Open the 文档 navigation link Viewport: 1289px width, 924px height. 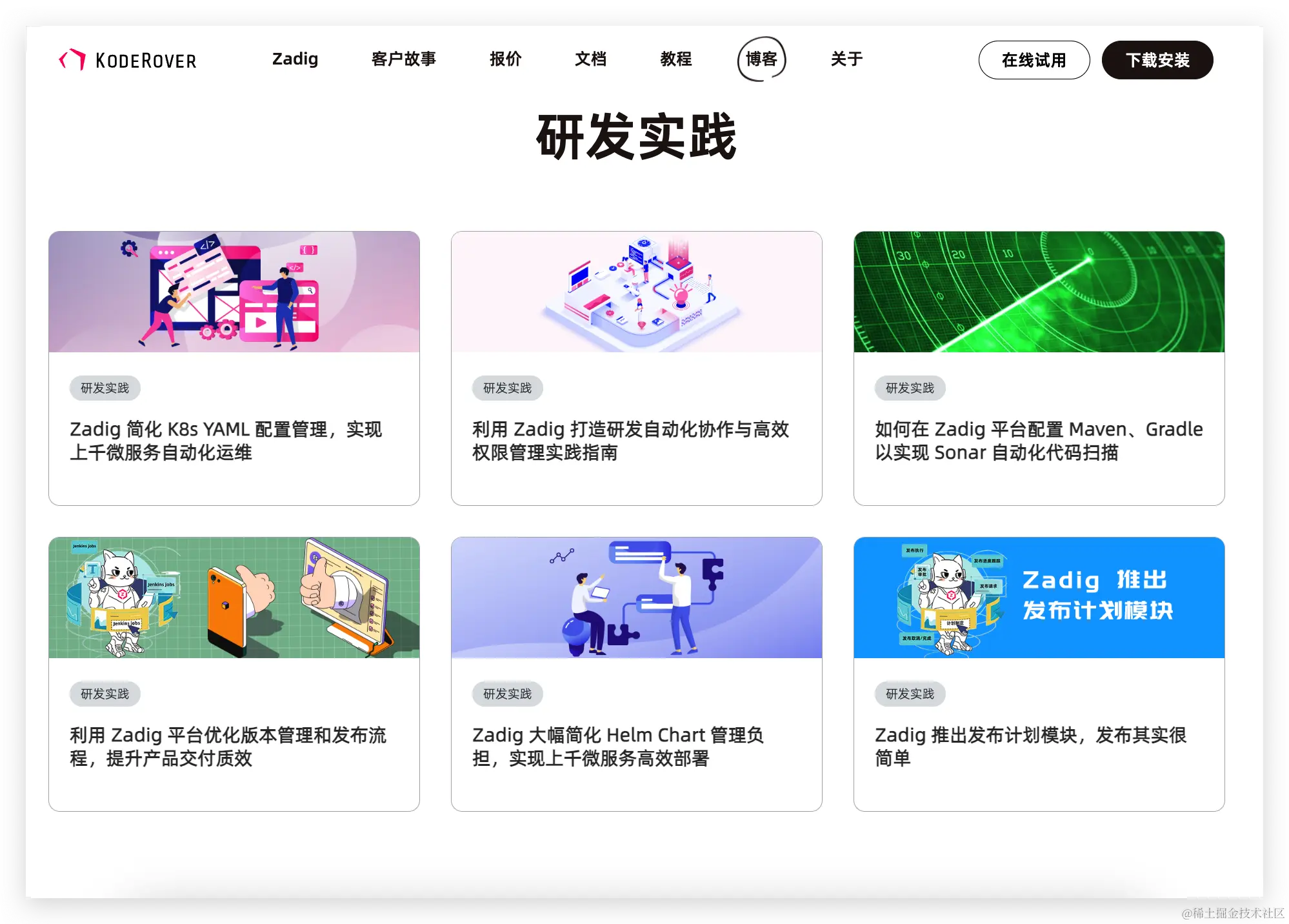pos(590,59)
